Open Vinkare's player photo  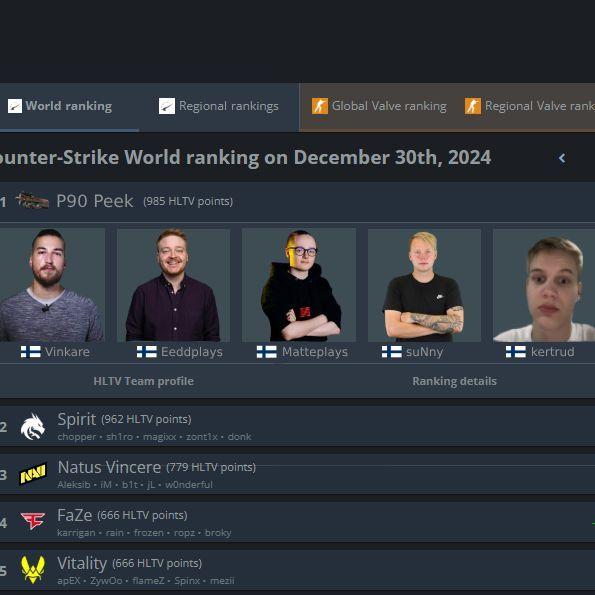[x=52, y=285]
